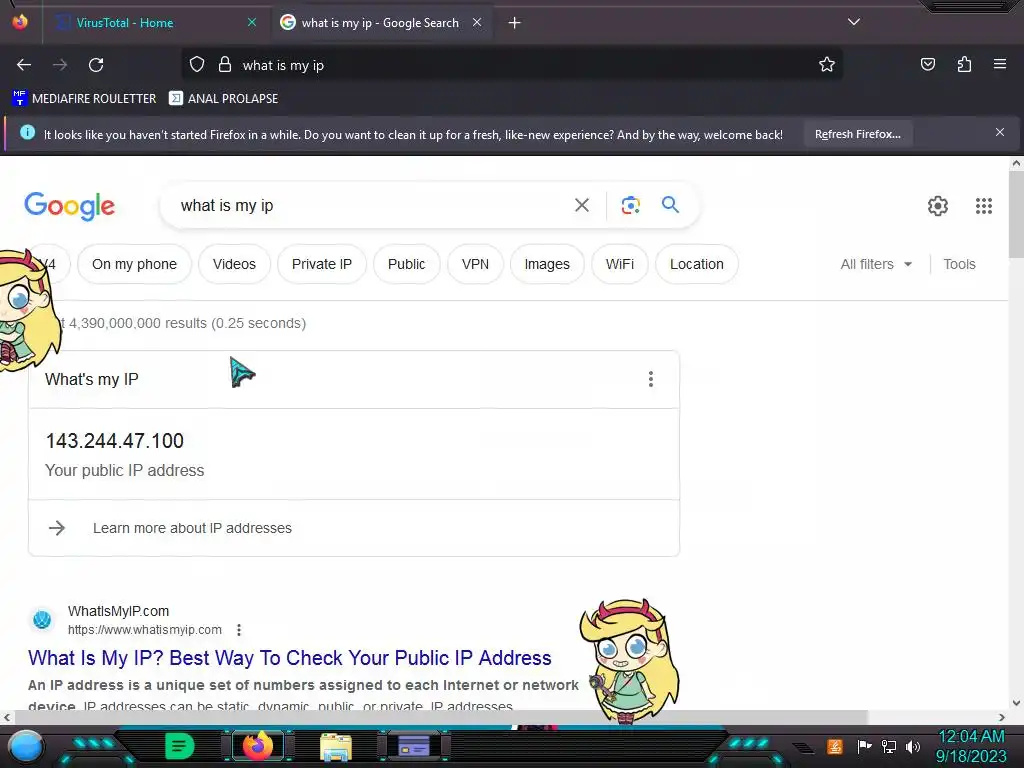Open the Save to Pocket icon
Screen dimensions: 1024x768
(x=927, y=64)
